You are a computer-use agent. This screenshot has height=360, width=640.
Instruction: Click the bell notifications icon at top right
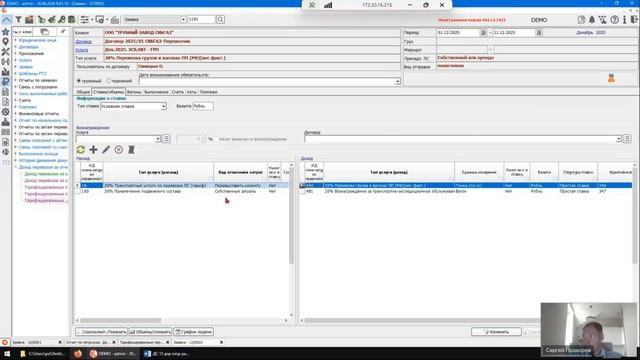point(592,20)
